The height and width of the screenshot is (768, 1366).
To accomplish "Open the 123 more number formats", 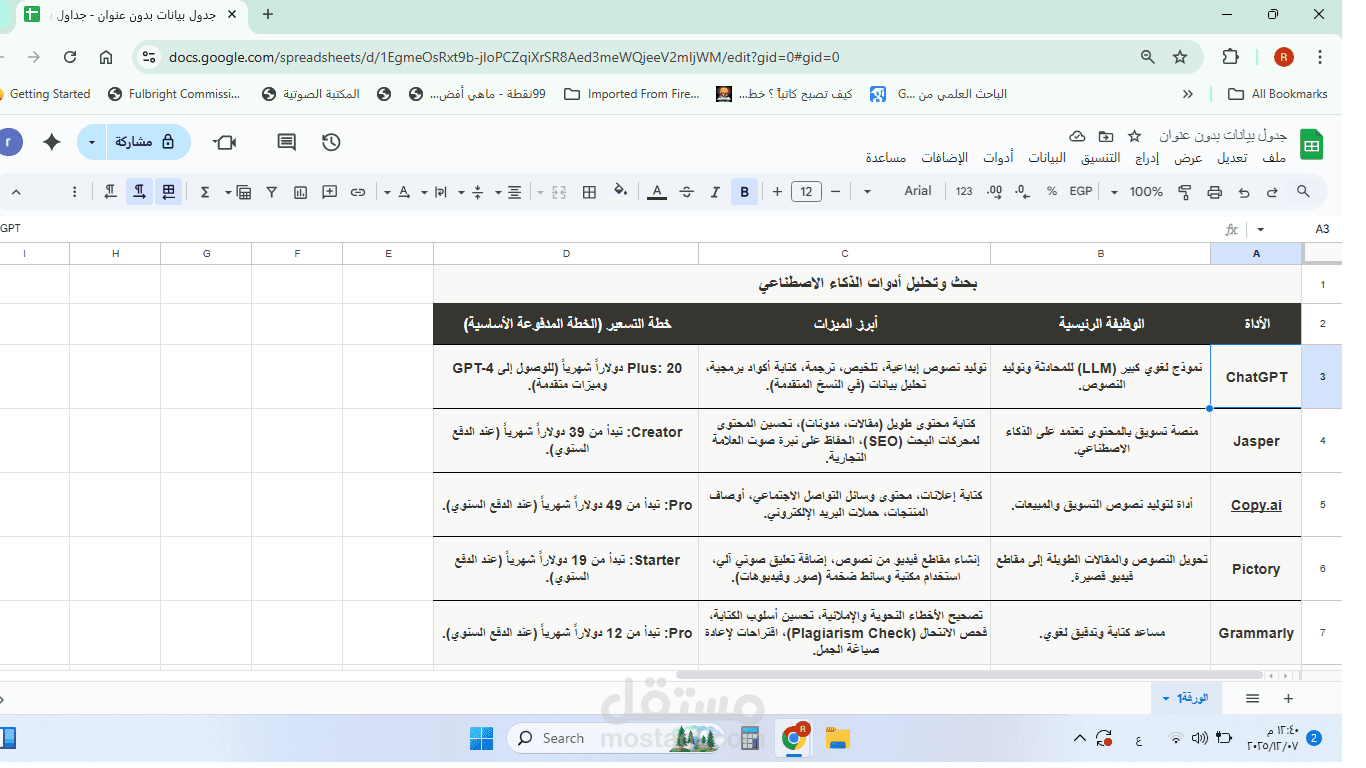I will tap(964, 192).
